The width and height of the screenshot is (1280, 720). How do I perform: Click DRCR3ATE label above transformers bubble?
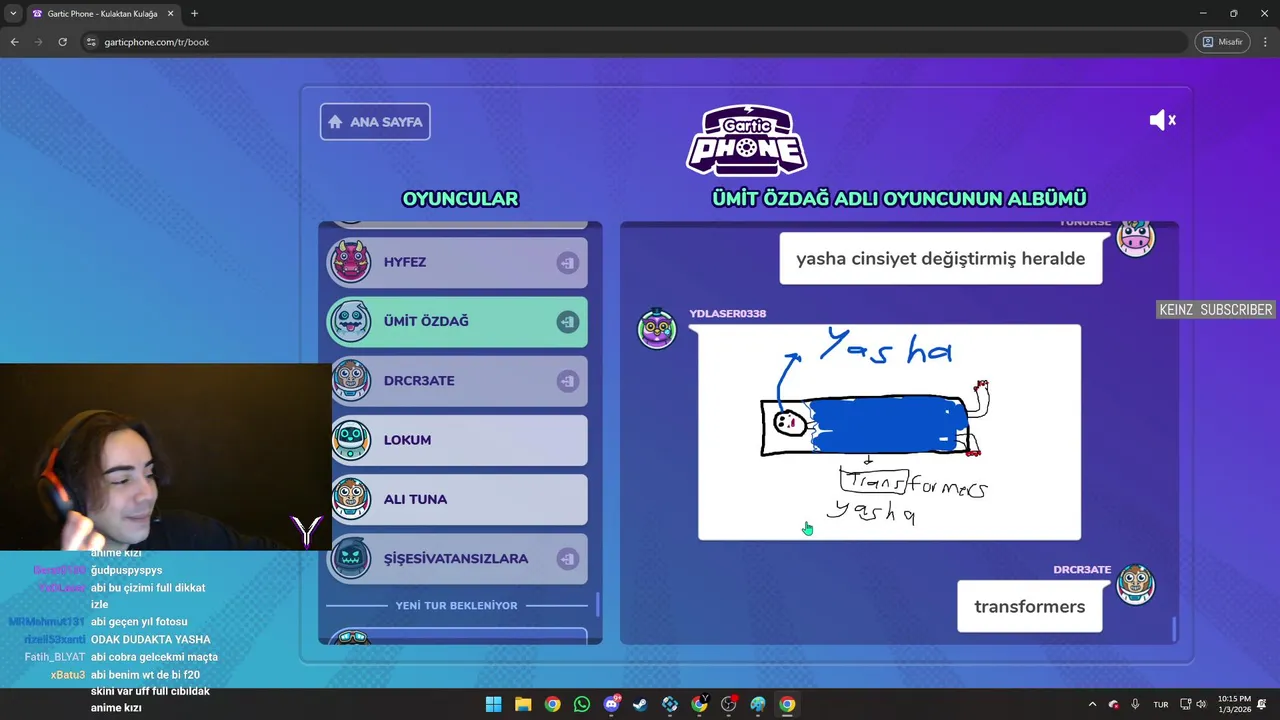coord(1082,569)
